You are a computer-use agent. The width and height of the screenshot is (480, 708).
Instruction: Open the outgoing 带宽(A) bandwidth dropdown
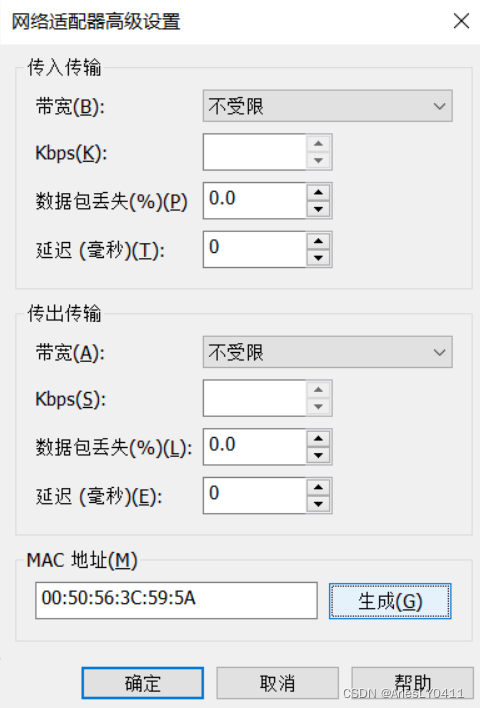pyautogui.click(x=327, y=352)
